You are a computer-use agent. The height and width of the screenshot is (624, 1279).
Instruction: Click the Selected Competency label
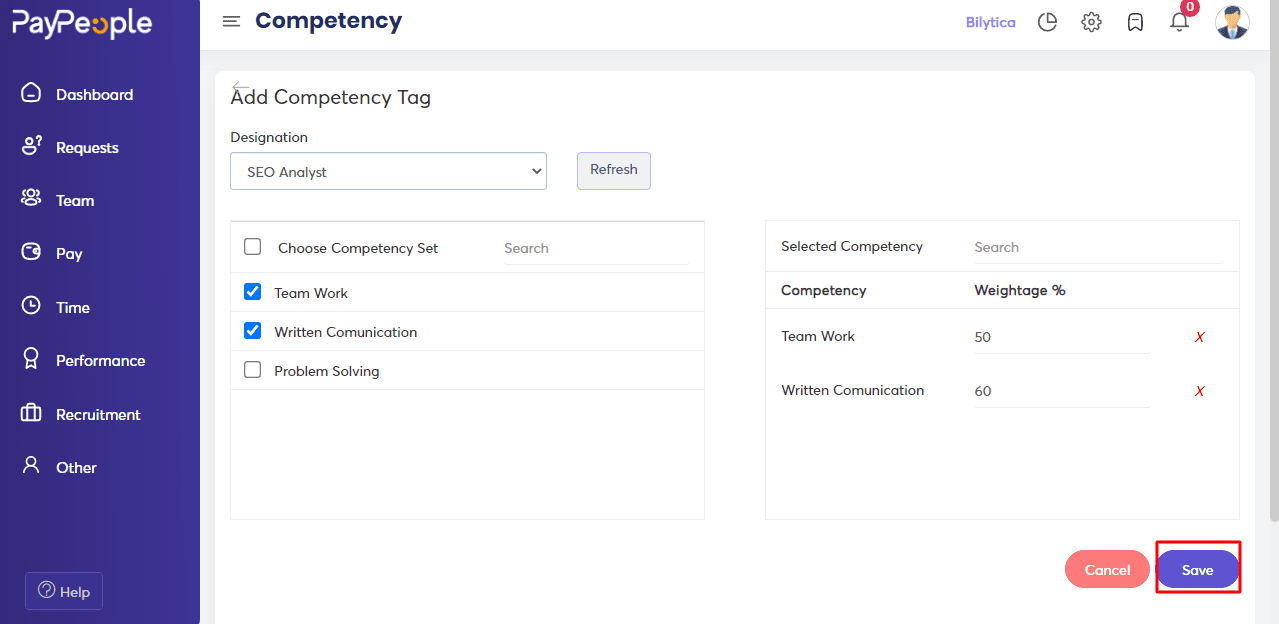click(852, 246)
